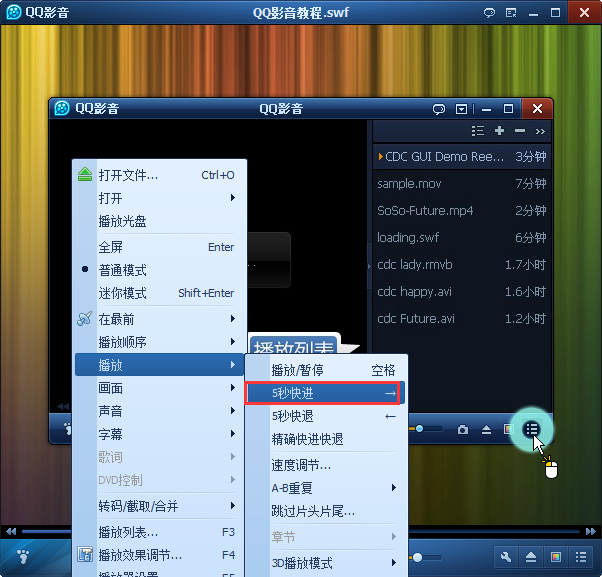Select CDC GUI Demo Ree... playlist item
This screenshot has height=577, width=602.
coord(462,157)
